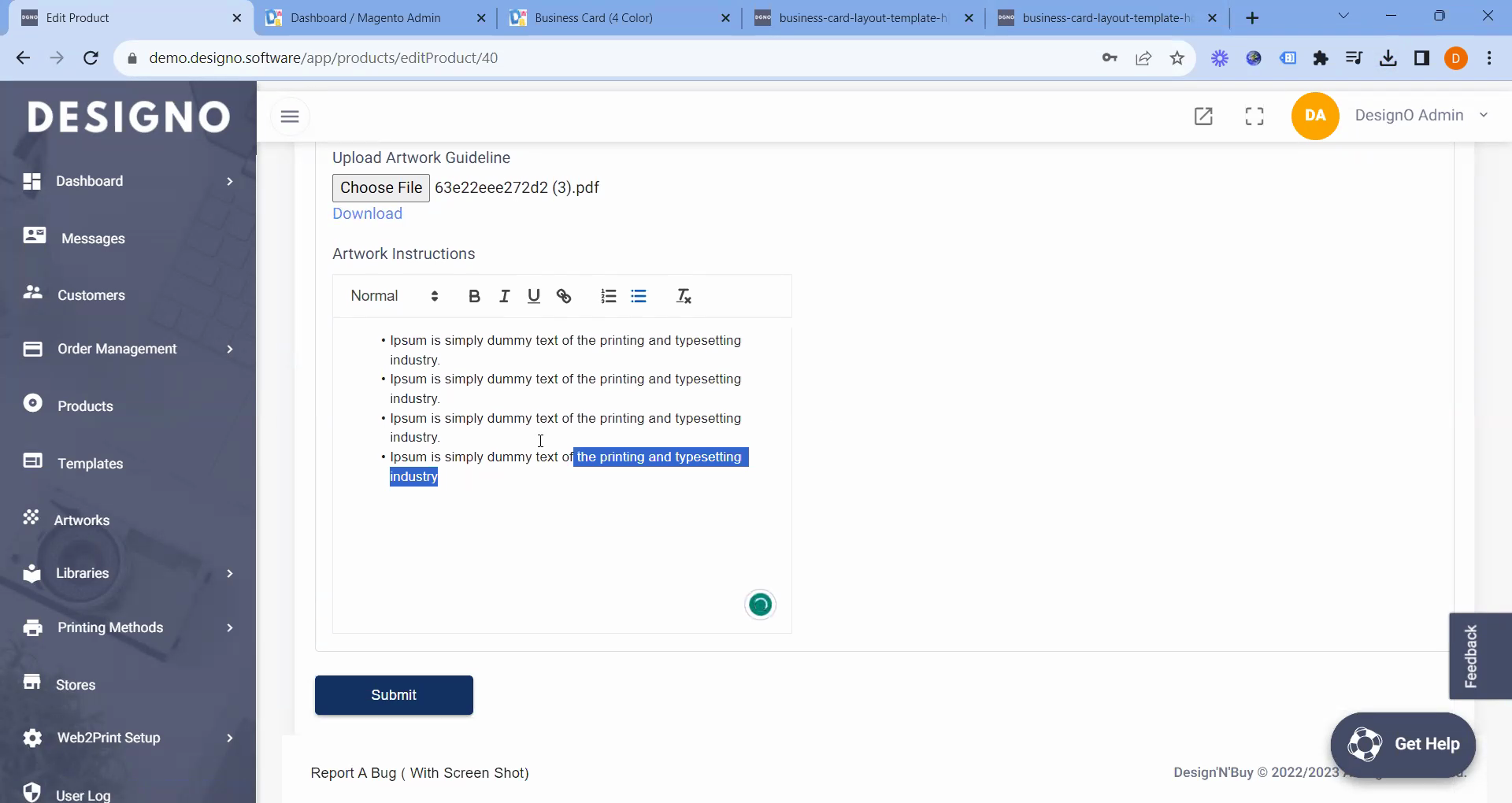Open the Normal heading style dropdown
Screen dimensions: 1512x803
[x=394, y=296]
